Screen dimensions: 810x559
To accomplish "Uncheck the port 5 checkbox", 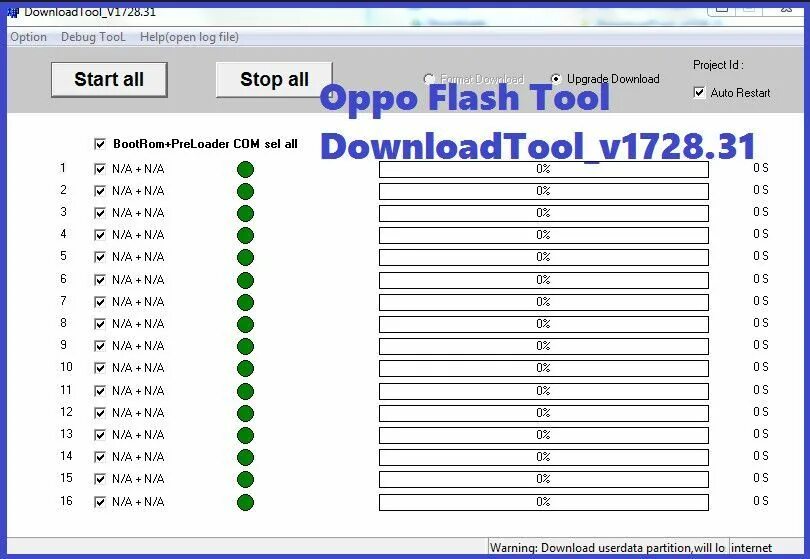I will click(100, 257).
